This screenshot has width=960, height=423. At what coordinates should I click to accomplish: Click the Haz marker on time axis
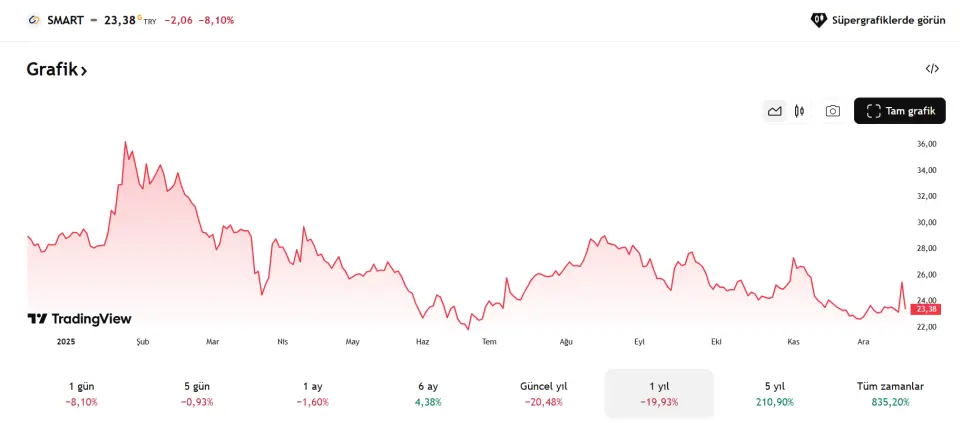click(x=423, y=342)
